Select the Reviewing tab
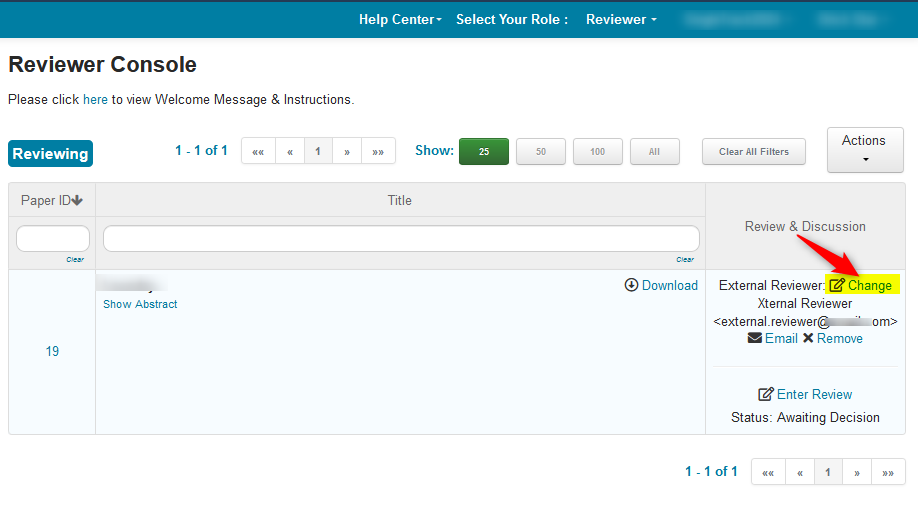This screenshot has height=513, width=918. tap(50, 153)
